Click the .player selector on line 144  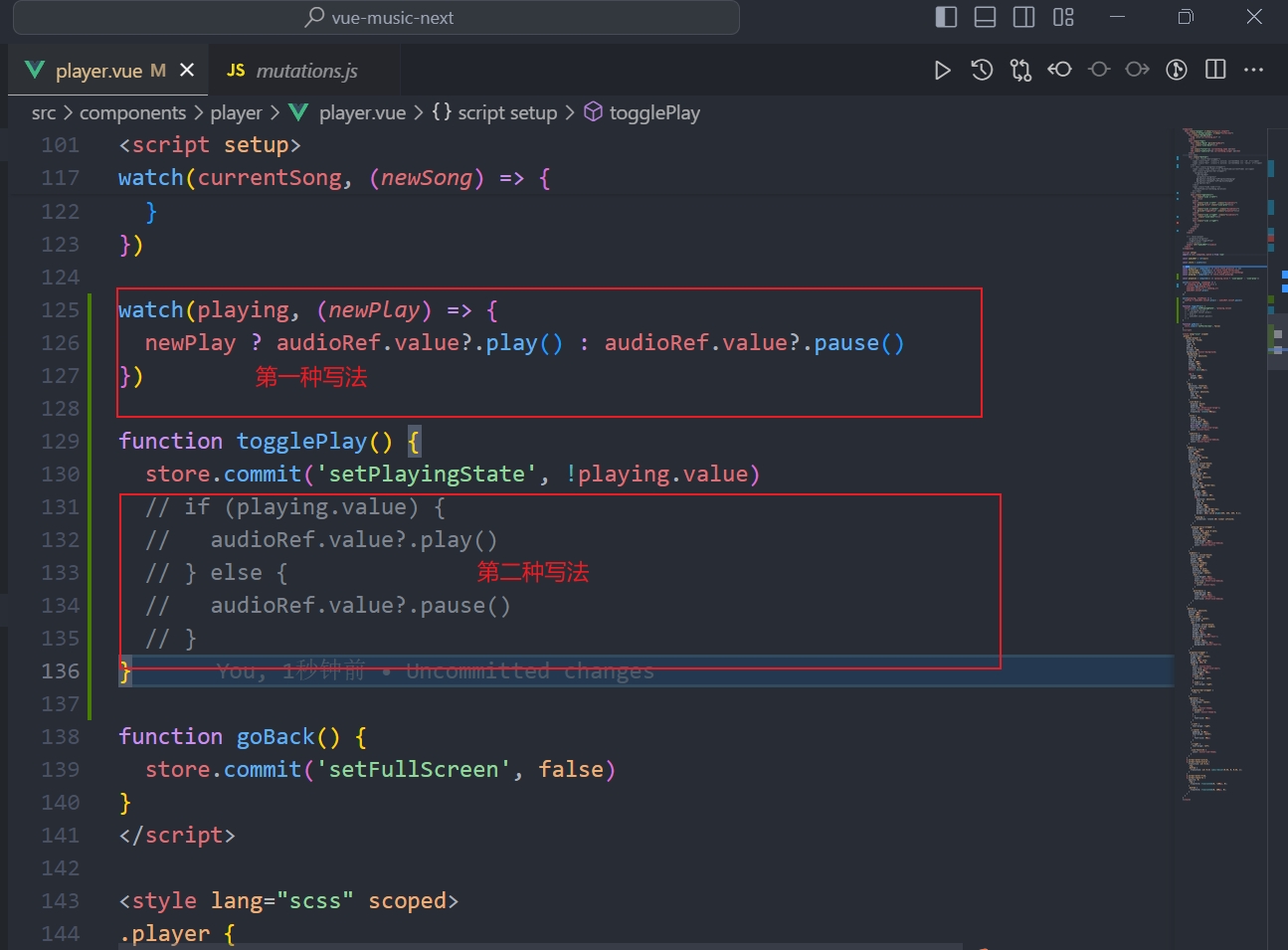pos(164,933)
